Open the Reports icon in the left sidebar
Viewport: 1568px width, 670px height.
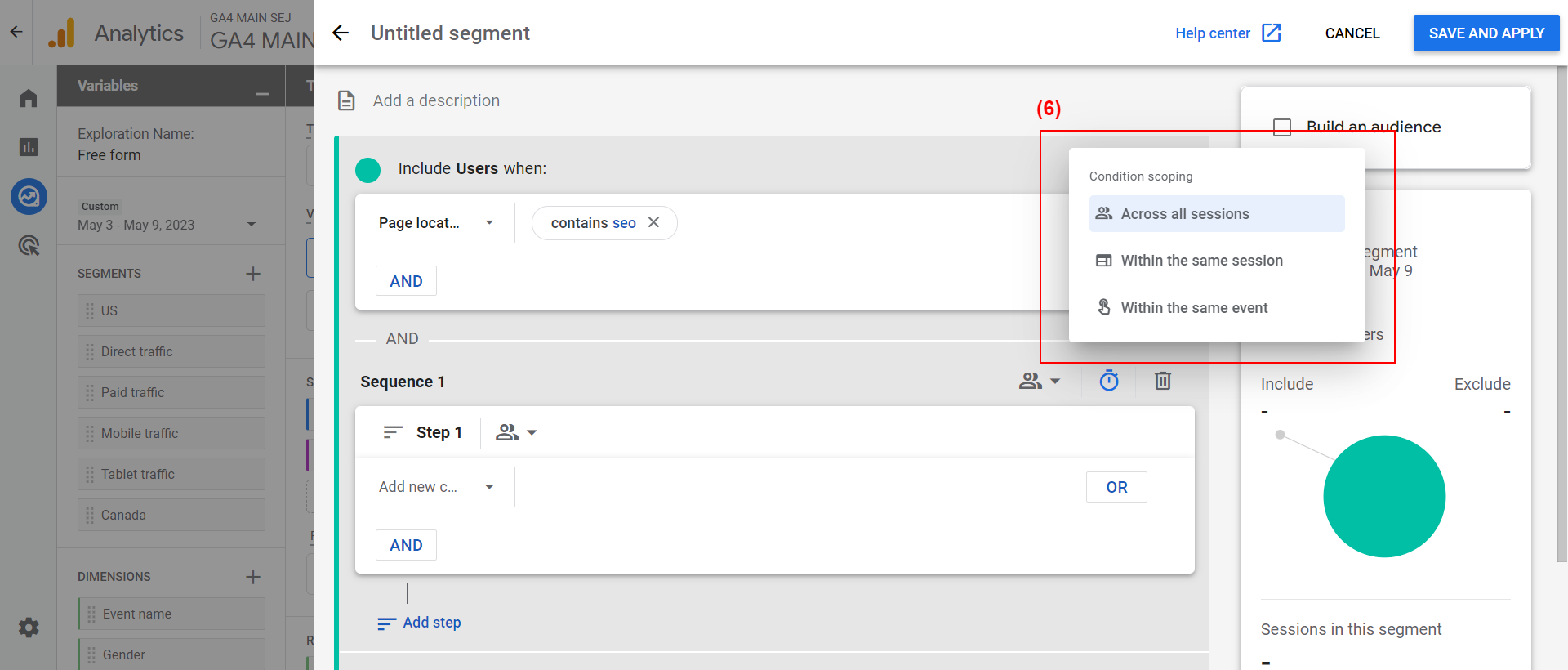[x=29, y=147]
